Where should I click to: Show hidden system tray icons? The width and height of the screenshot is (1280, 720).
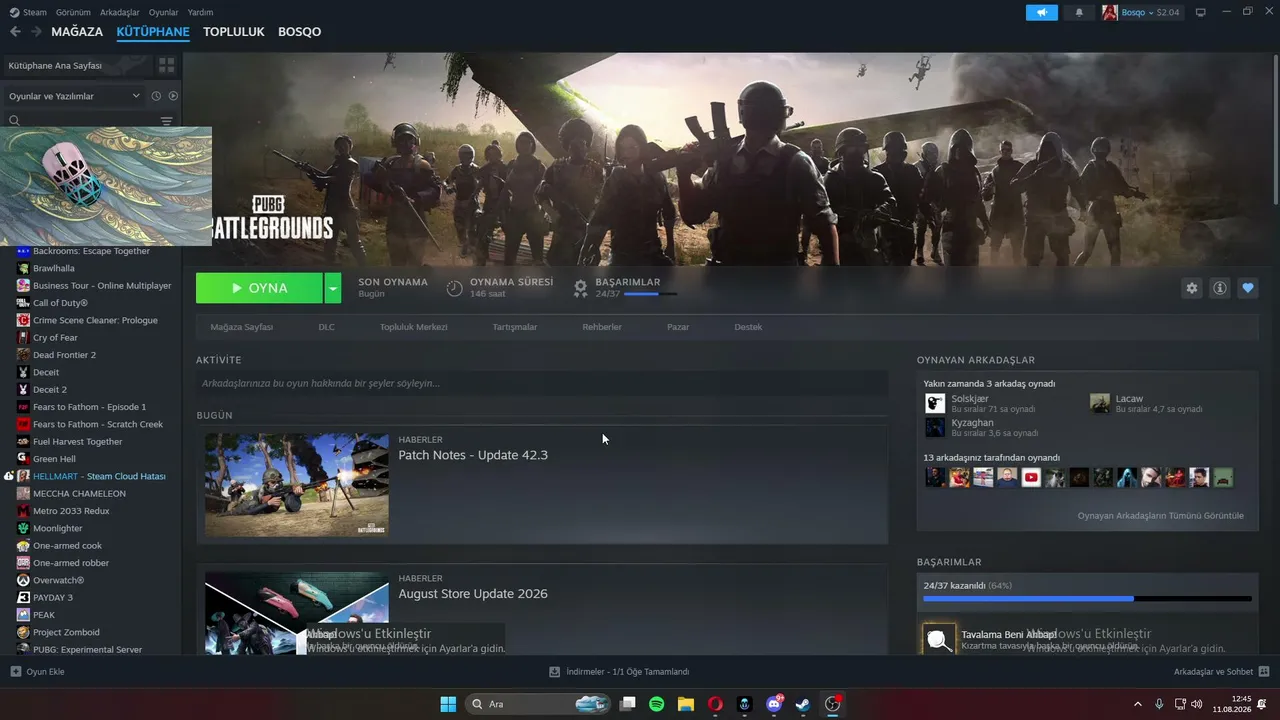tap(1137, 704)
